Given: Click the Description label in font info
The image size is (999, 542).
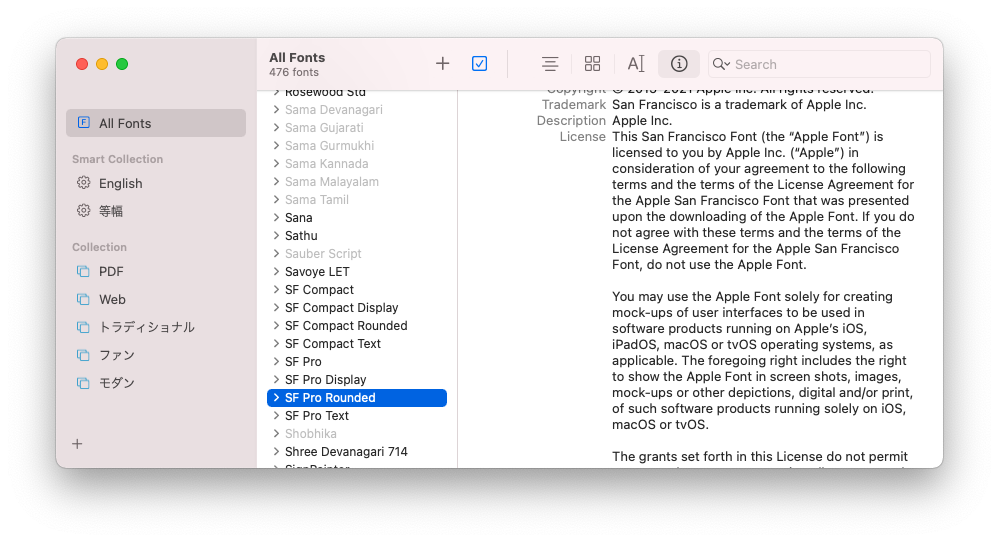Looking at the screenshot, I should (x=571, y=120).
